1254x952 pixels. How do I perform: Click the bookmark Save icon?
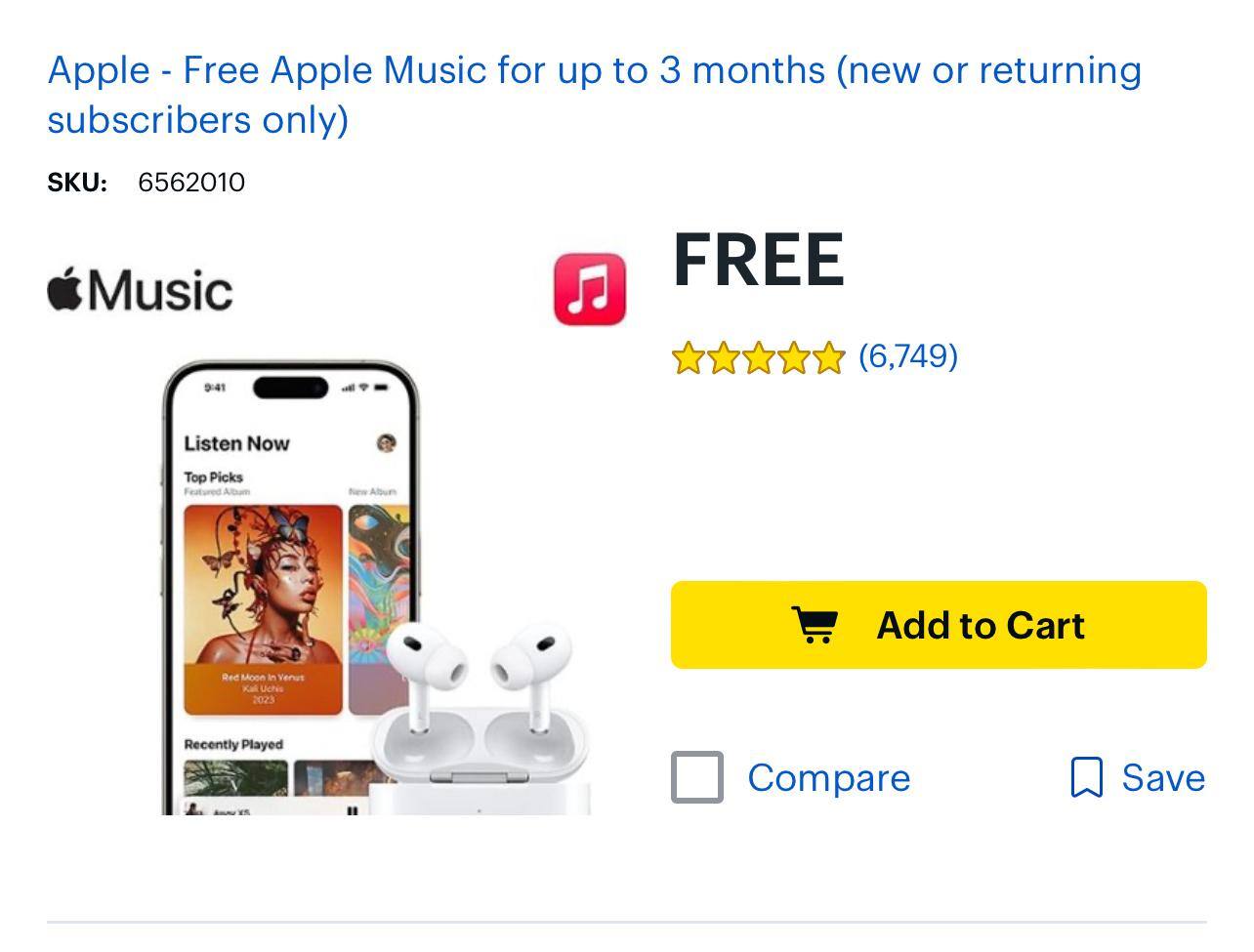1087,777
